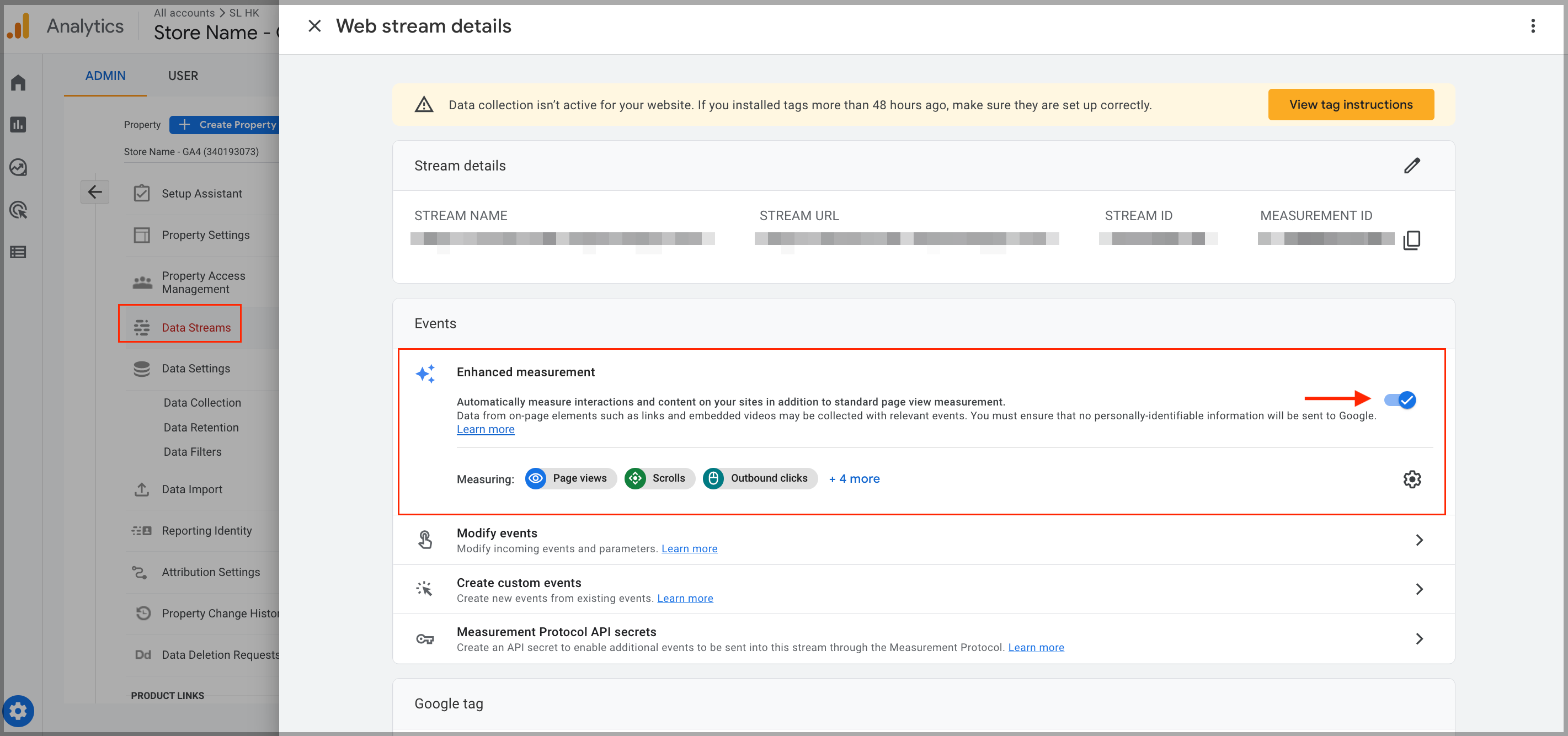Select the Data Streams sidebar icon
The width and height of the screenshot is (1568, 736).
[142, 327]
